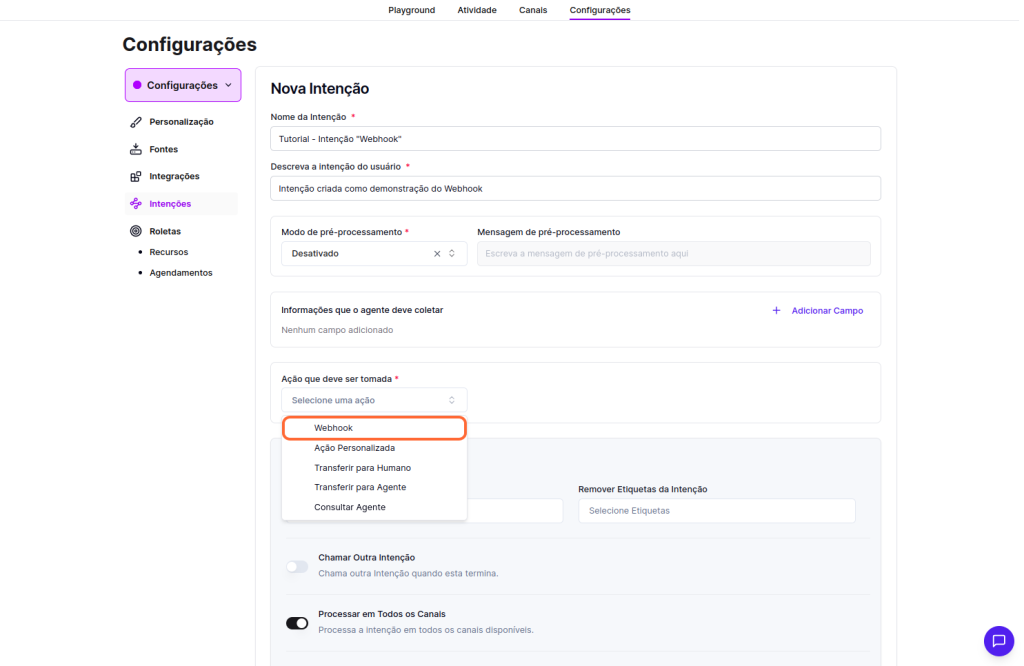1024x666 pixels.
Task: Go to the Canais tab
Action: point(533,10)
